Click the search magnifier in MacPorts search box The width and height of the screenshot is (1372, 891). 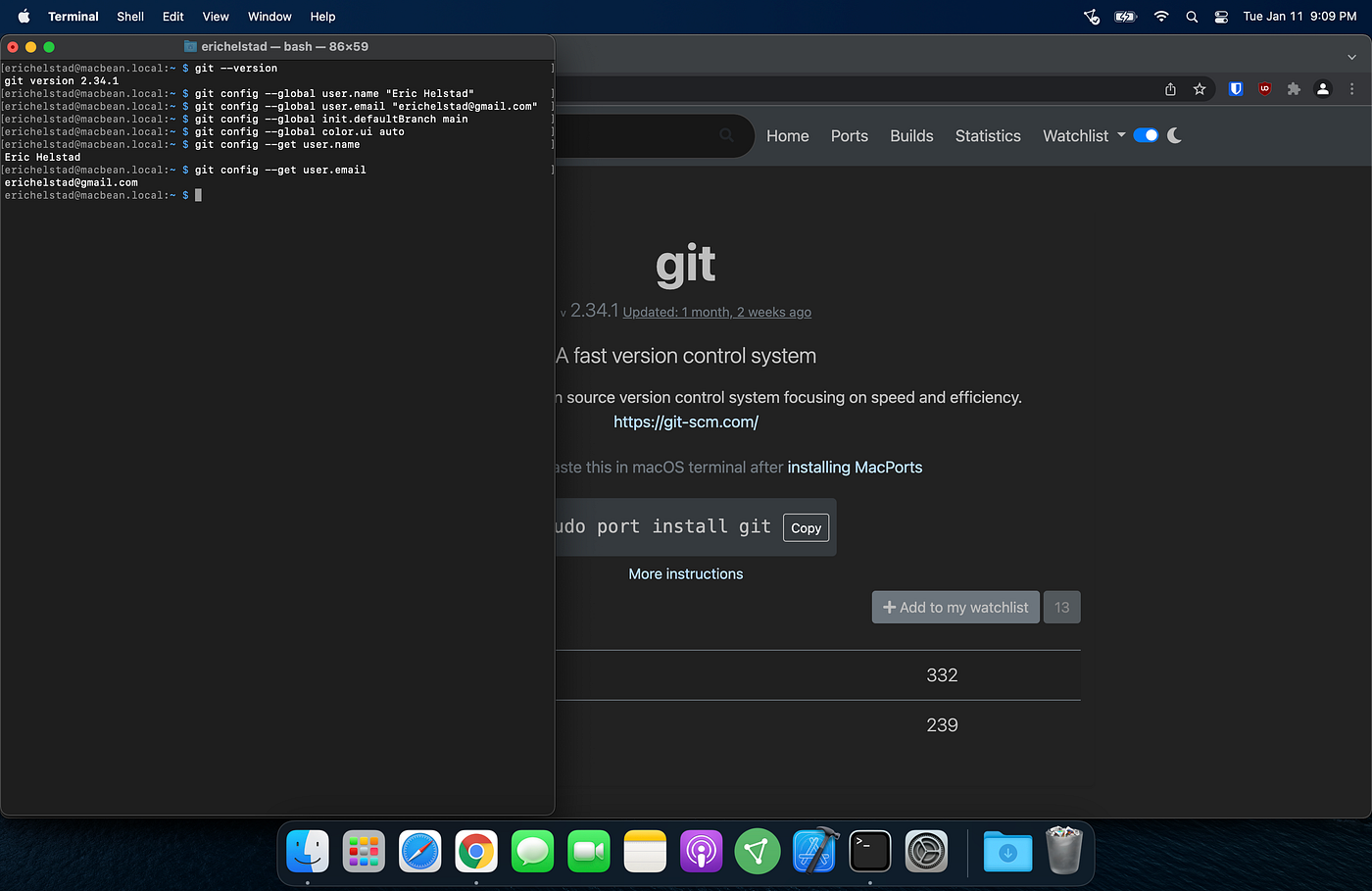(x=726, y=135)
